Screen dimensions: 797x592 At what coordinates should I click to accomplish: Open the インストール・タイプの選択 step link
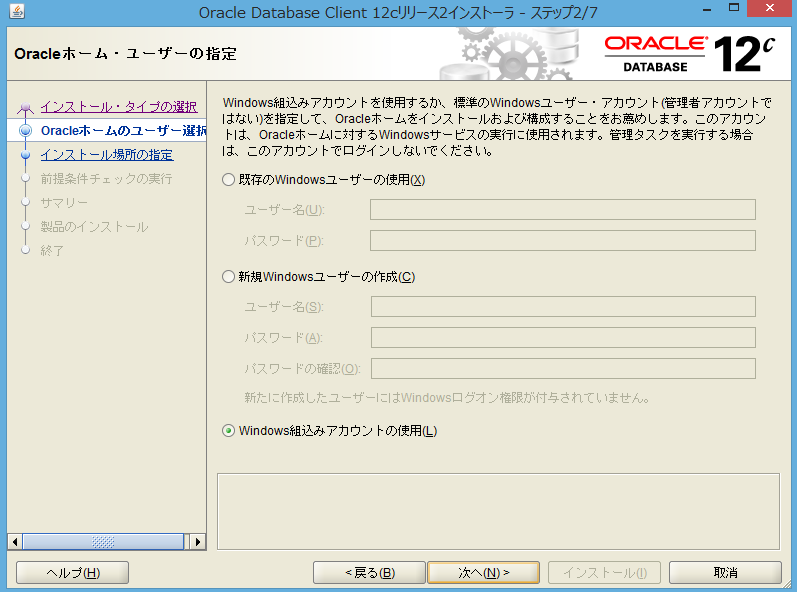119,107
